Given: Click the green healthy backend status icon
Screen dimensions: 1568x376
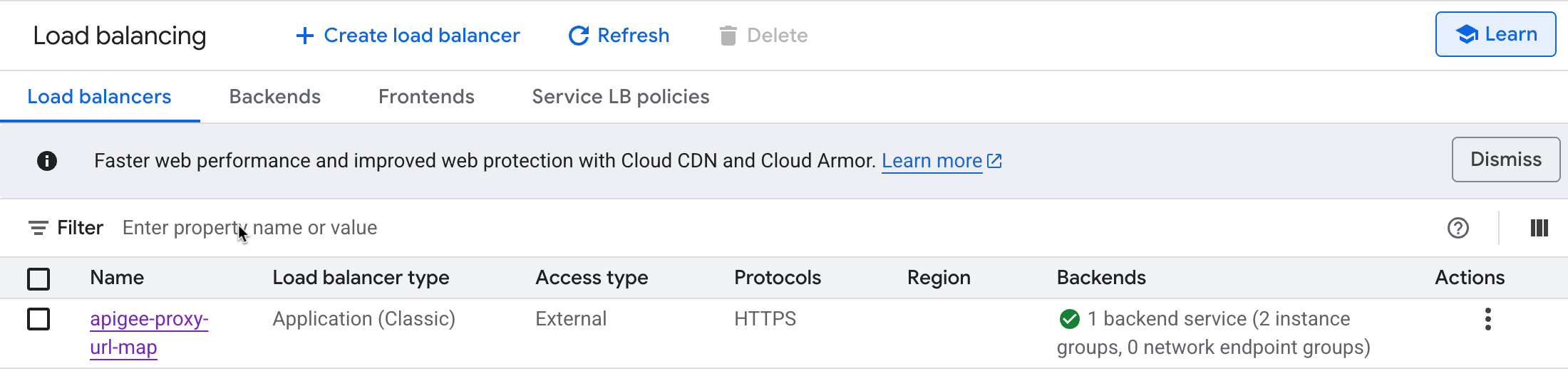Looking at the screenshot, I should 1069,319.
